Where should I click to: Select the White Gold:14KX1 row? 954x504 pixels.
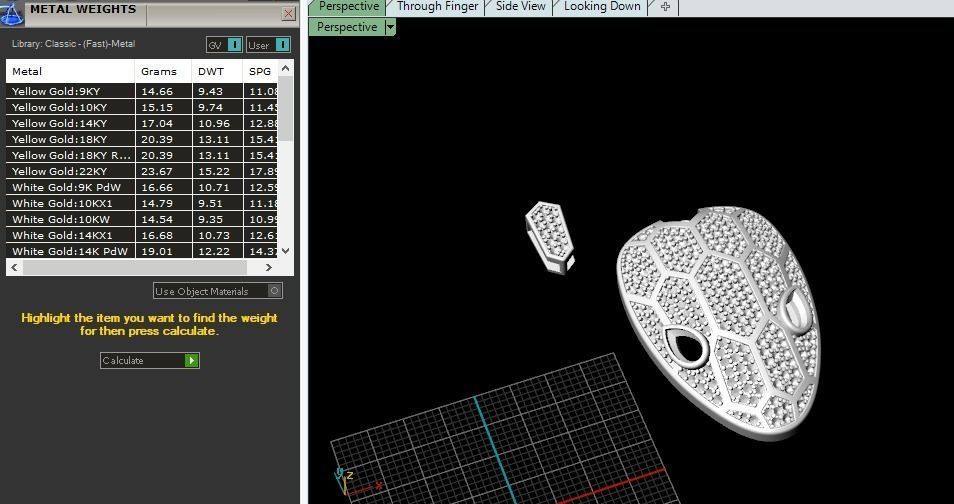click(x=142, y=235)
